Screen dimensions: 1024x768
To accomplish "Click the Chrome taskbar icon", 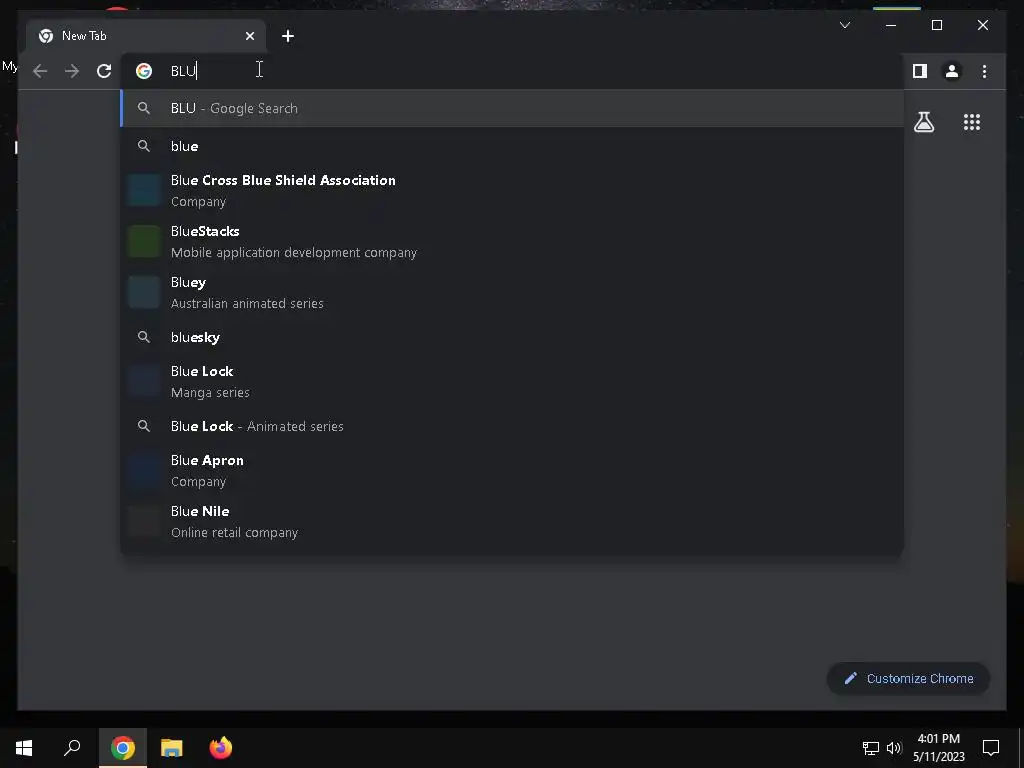I will pyautogui.click(x=123, y=748).
